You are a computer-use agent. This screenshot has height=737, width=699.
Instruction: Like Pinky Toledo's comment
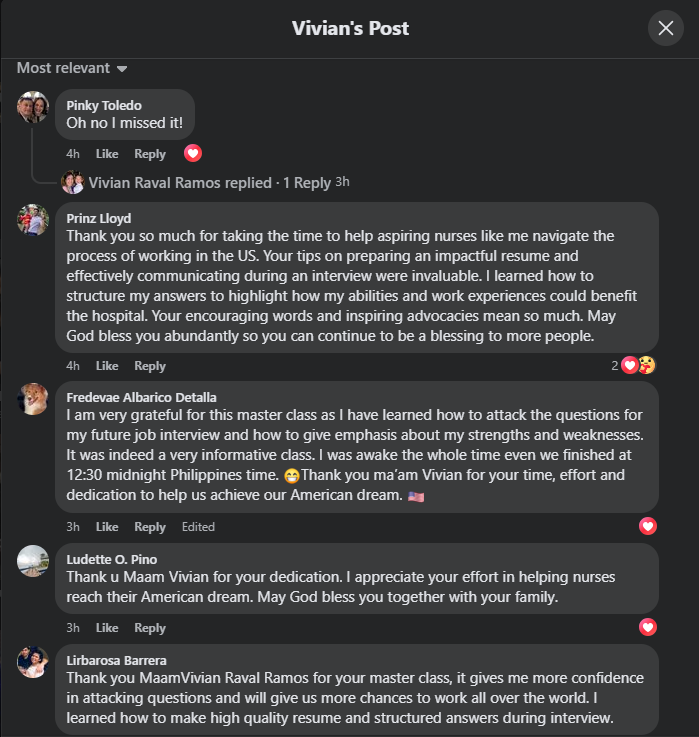tap(107, 154)
